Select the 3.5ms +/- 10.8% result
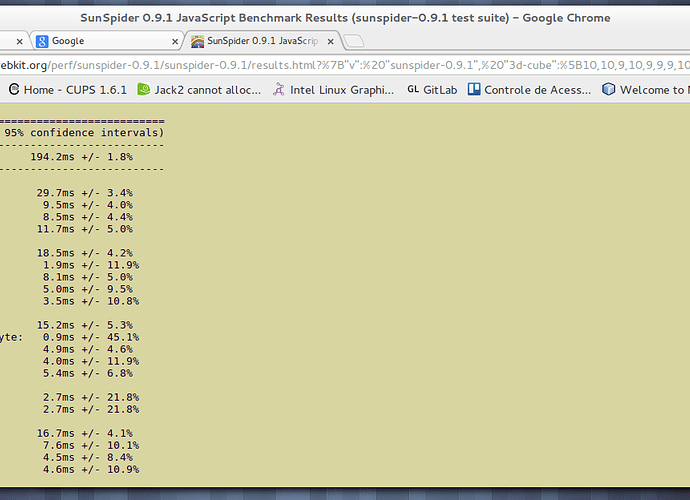This screenshot has height=500, width=690. pos(91,301)
